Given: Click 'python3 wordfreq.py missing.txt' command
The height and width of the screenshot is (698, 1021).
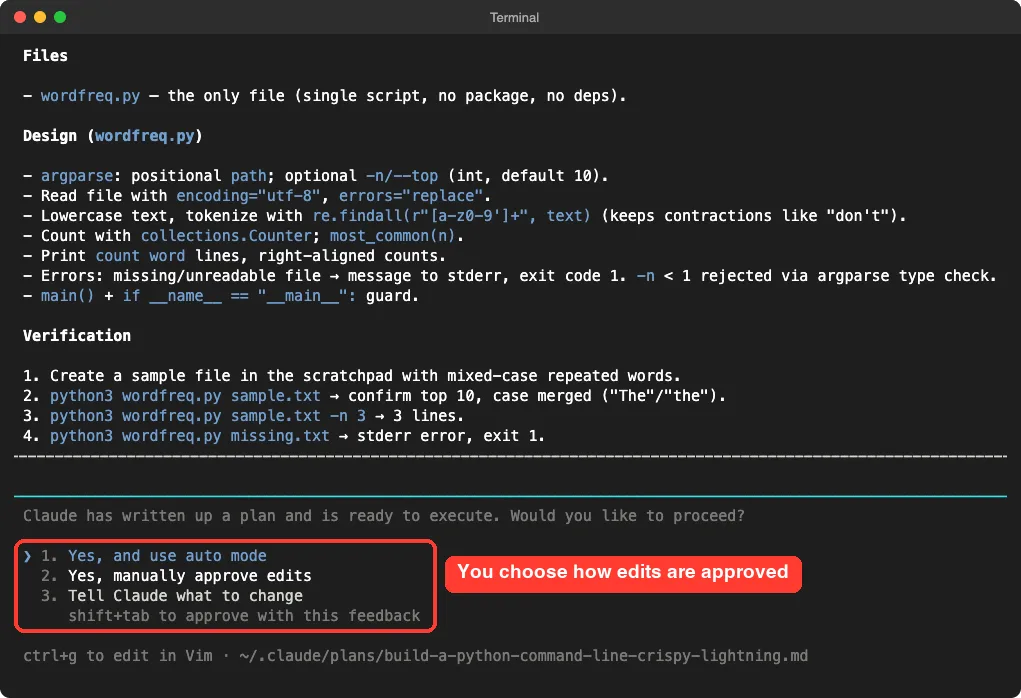Looking at the screenshot, I should (189, 436).
